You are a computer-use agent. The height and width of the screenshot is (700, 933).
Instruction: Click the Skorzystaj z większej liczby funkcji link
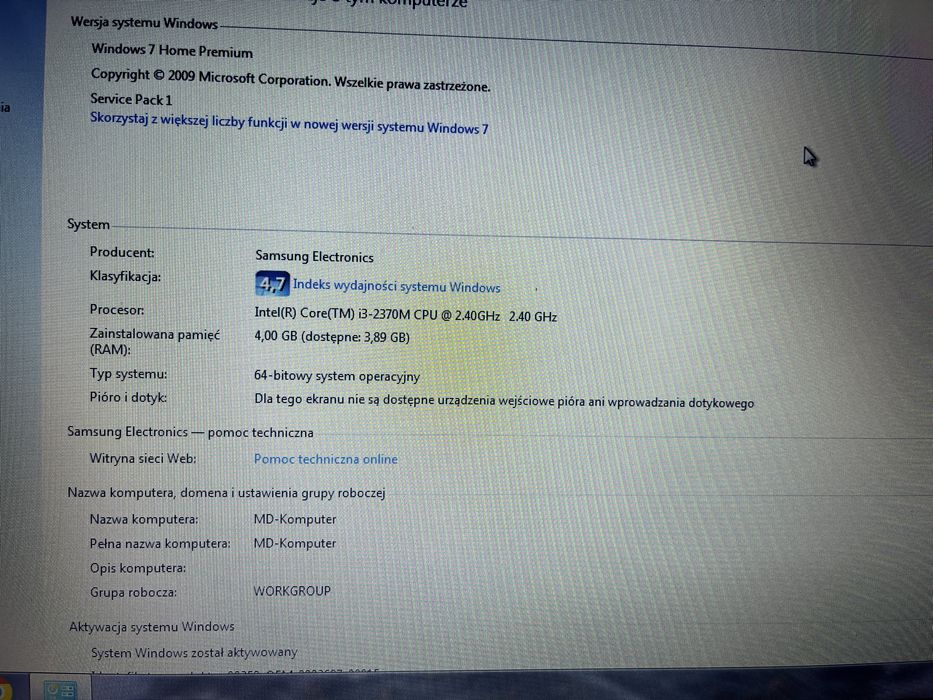pyautogui.click(x=289, y=123)
